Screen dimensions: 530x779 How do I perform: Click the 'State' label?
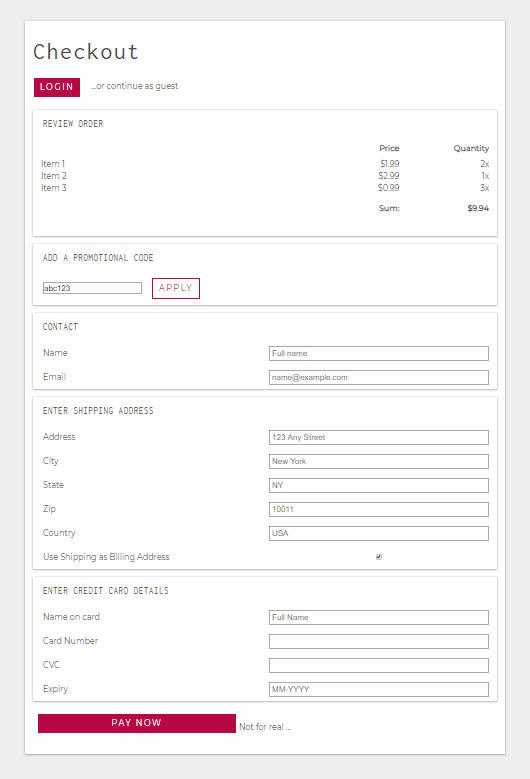[53, 485]
